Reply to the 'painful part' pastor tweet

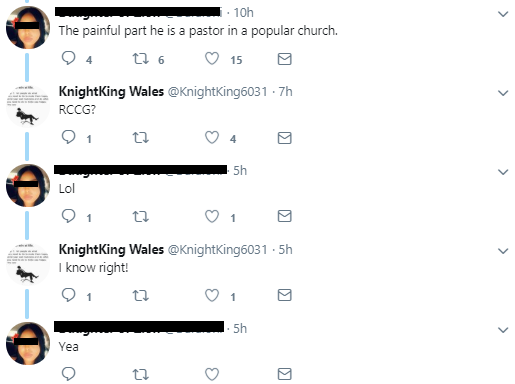(69, 58)
